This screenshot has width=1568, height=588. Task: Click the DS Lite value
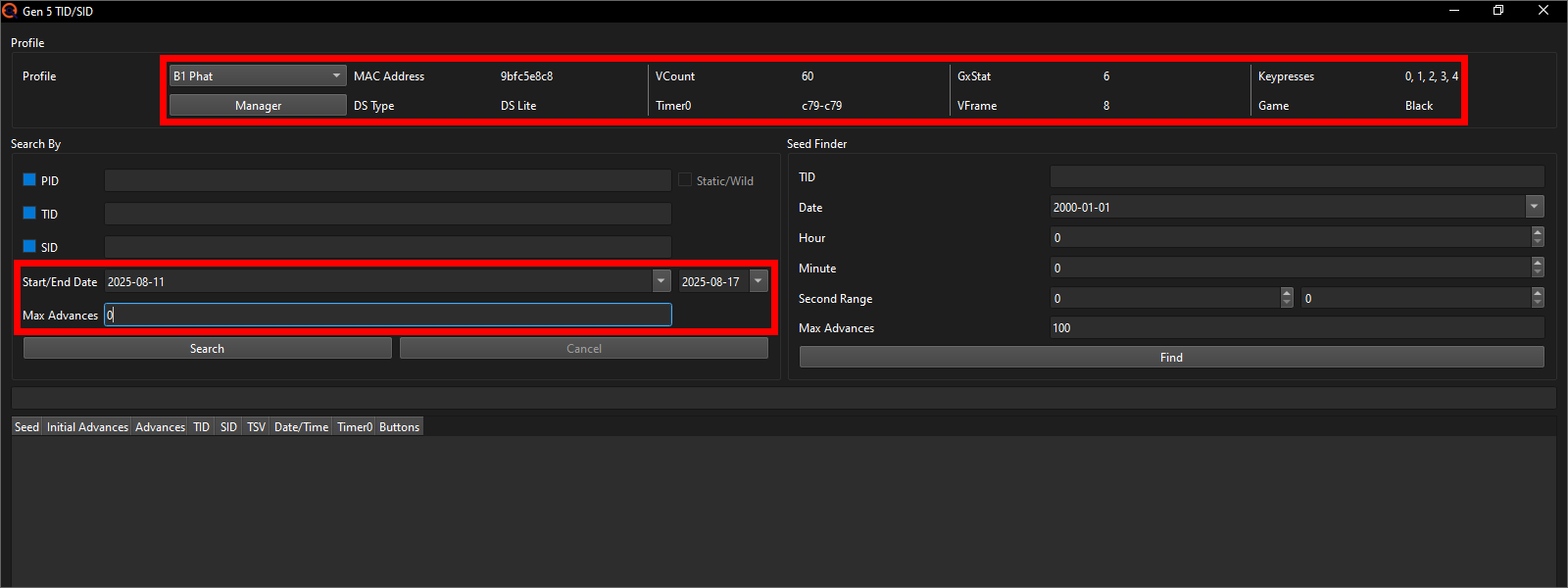(x=518, y=105)
